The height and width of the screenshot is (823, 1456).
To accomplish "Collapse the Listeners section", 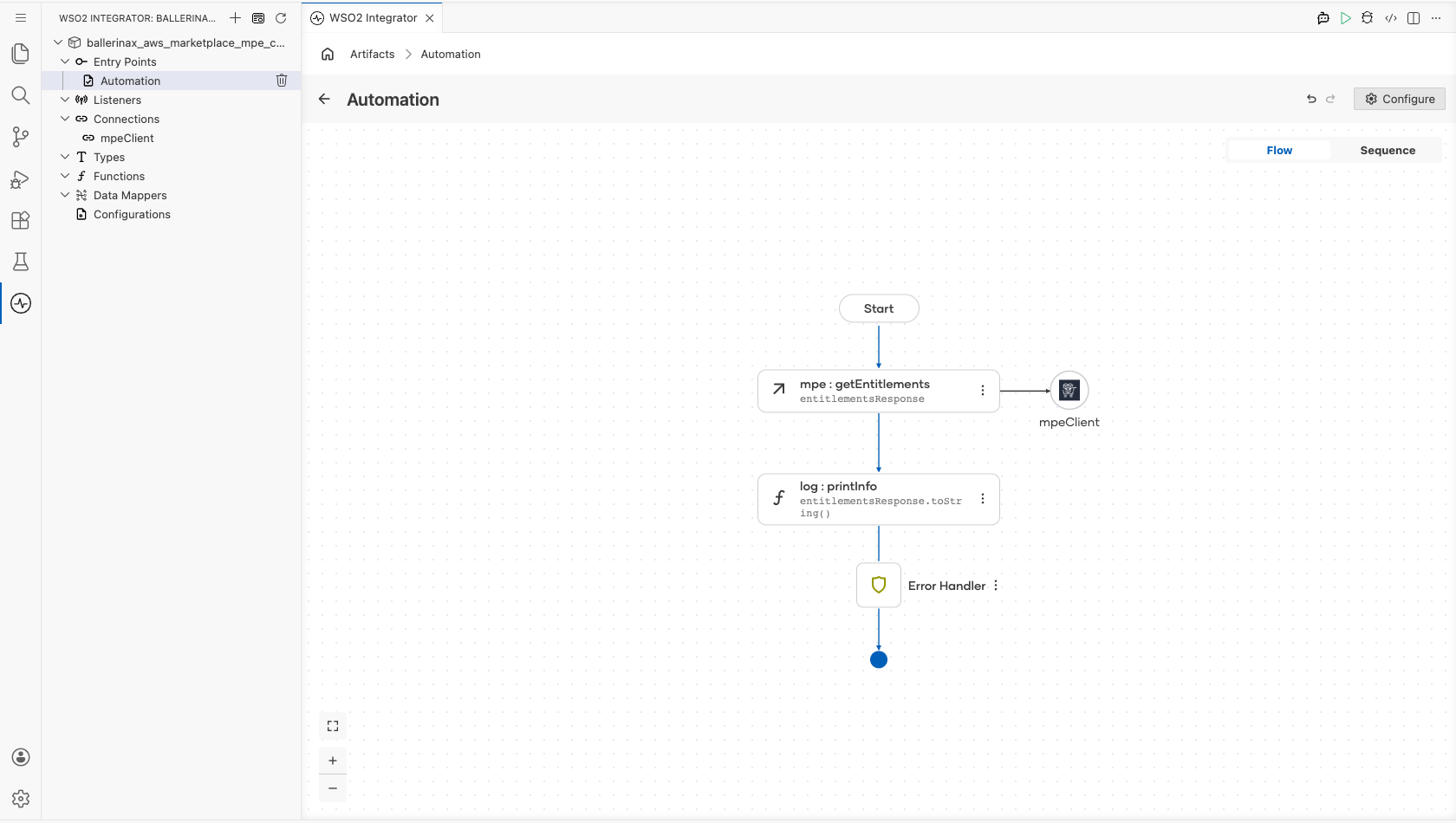I will coord(65,100).
